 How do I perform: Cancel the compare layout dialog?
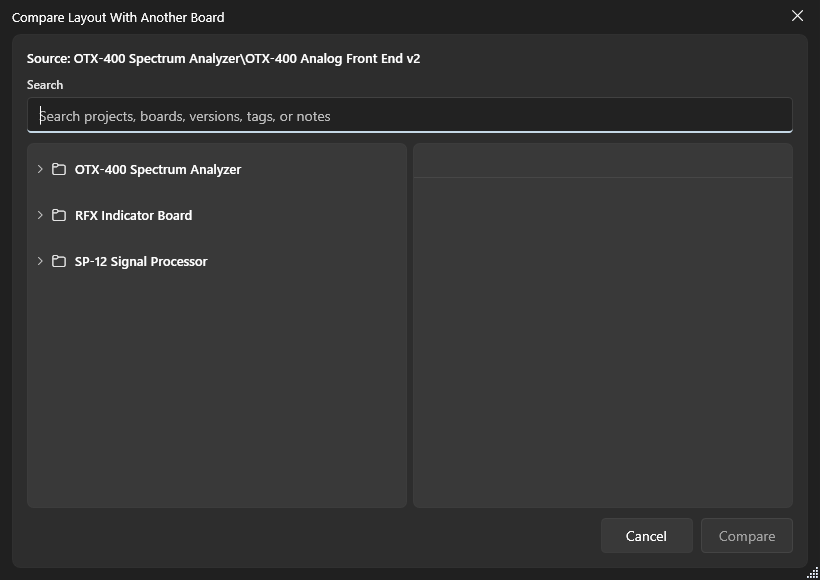646,536
